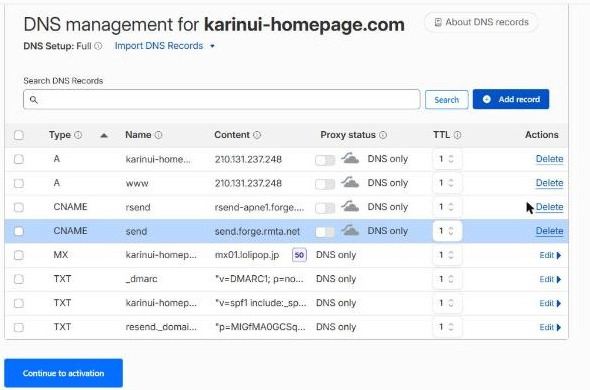The width and height of the screenshot is (590, 390).
Task: Click the rsend-apne1.forge content cell
Action: [x=259, y=207]
